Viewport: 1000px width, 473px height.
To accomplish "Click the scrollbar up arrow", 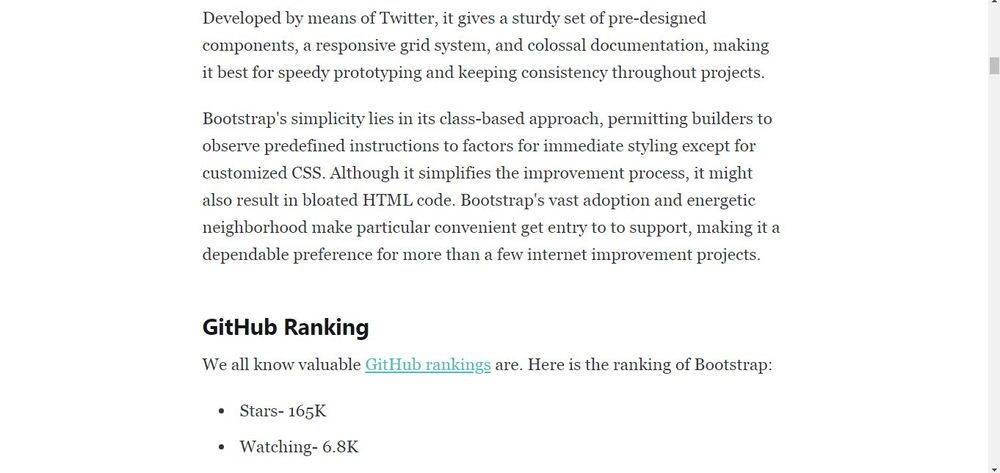I will (994, 5).
